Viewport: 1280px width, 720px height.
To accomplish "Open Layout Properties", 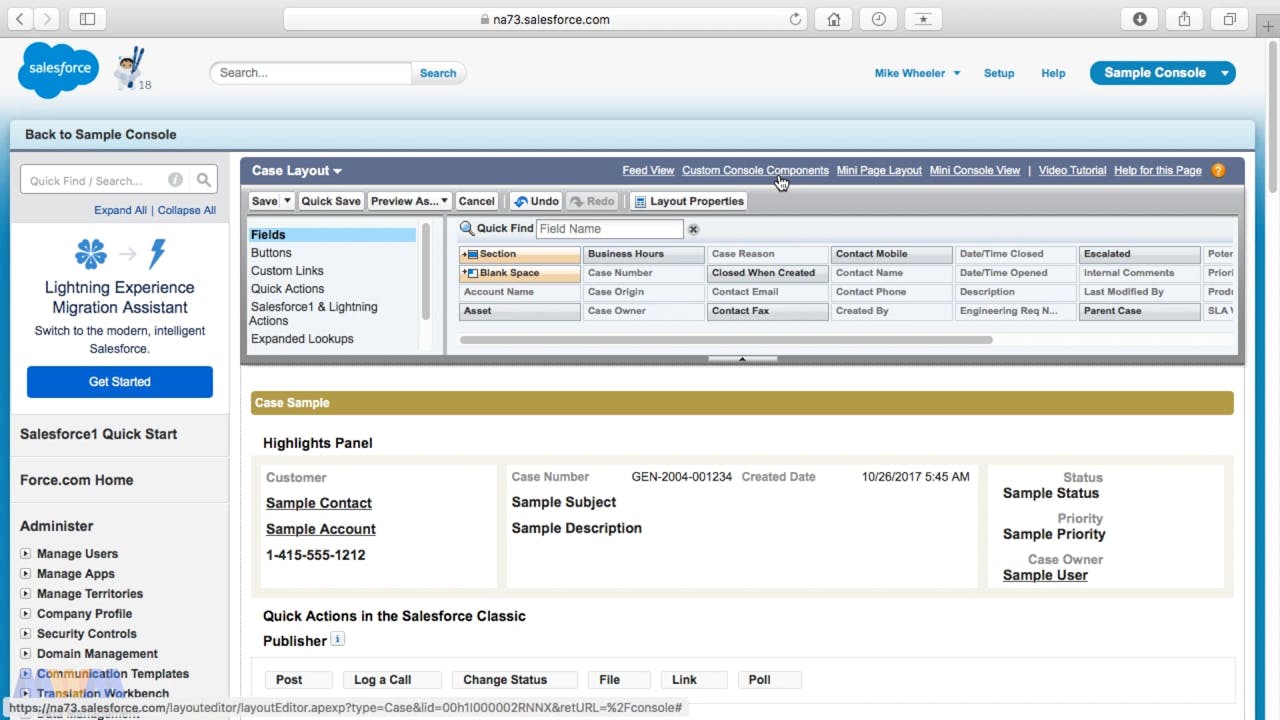I will 689,201.
